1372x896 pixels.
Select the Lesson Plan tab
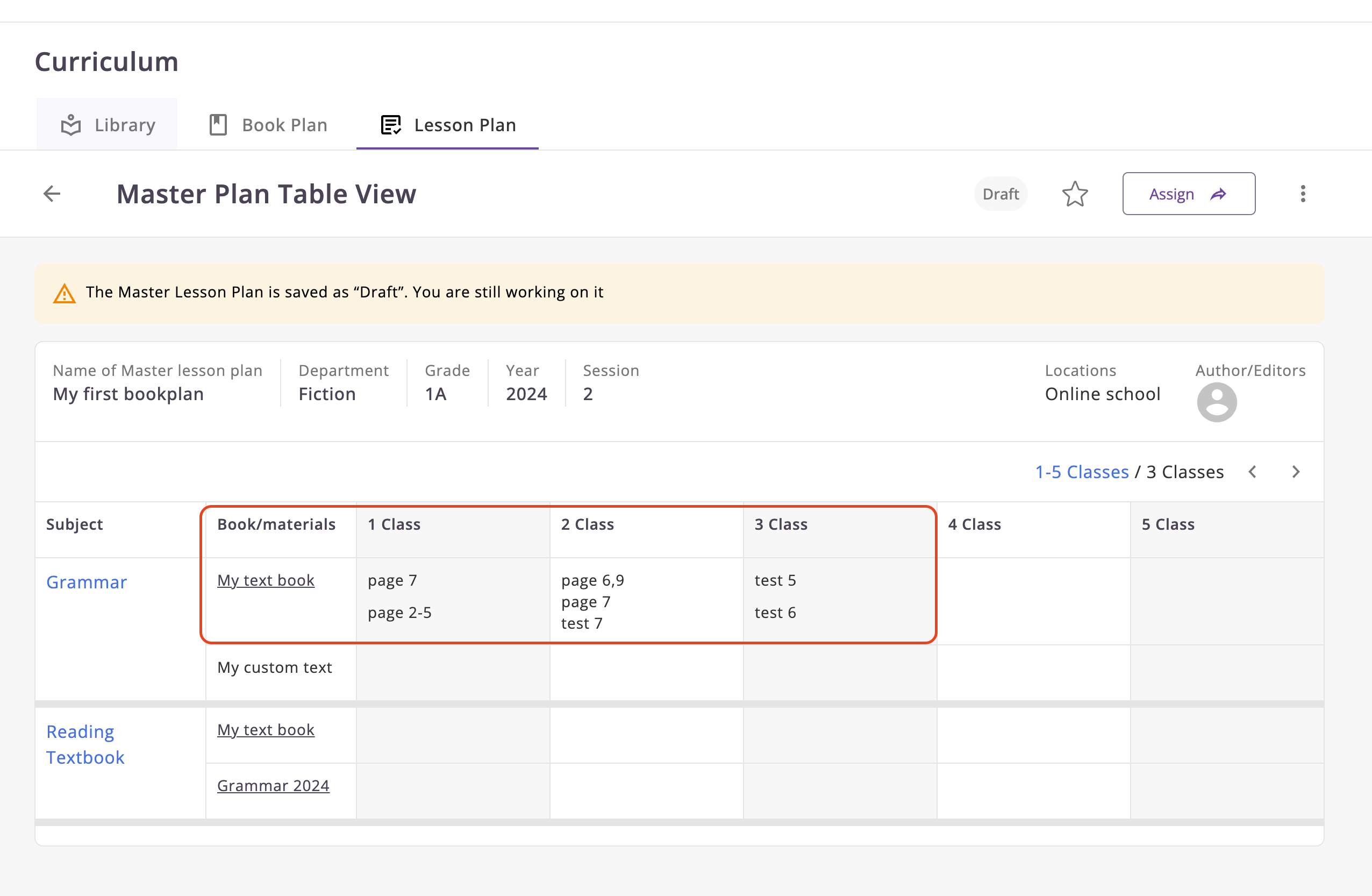point(464,125)
